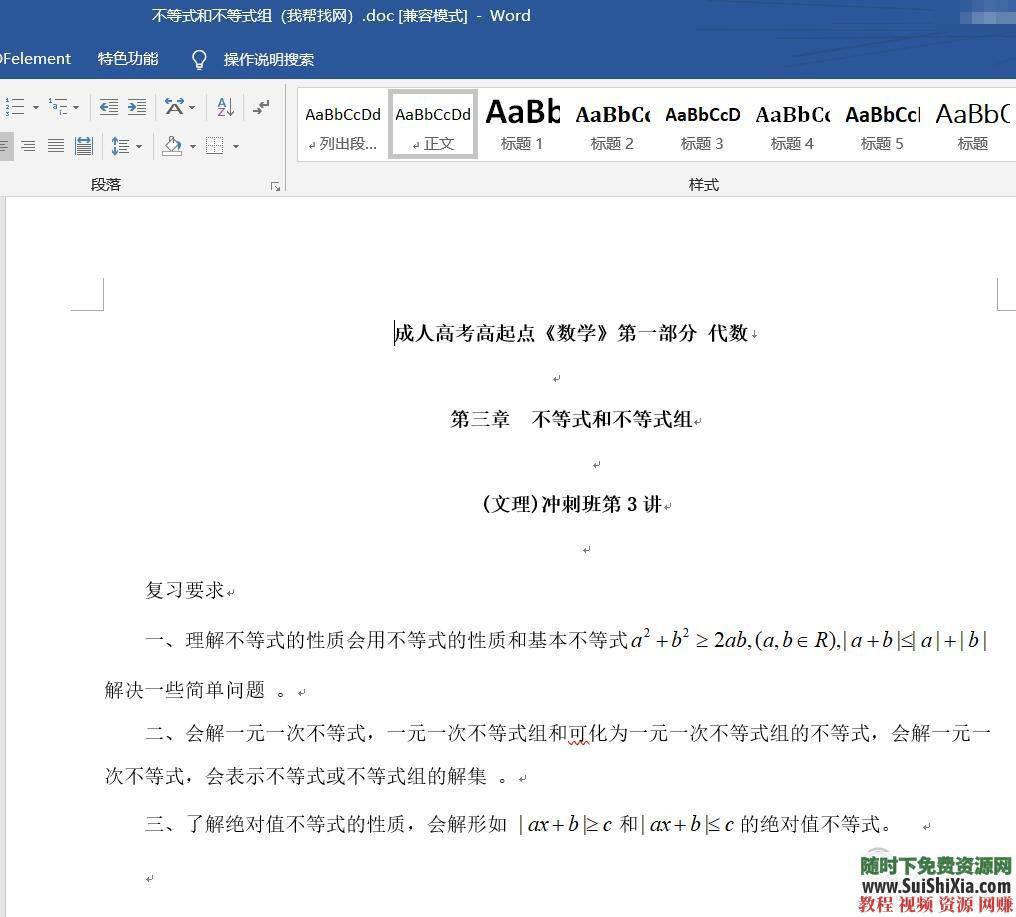The height and width of the screenshot is (917, 1016).
Task: Open the borders dropdown arrow
Action: [x=235, y=146]
